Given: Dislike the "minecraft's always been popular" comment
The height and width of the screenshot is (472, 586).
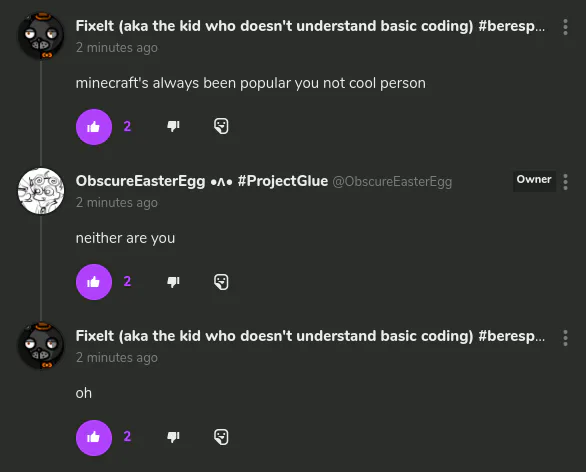Looking at the screenshot, I should [173, 126].
